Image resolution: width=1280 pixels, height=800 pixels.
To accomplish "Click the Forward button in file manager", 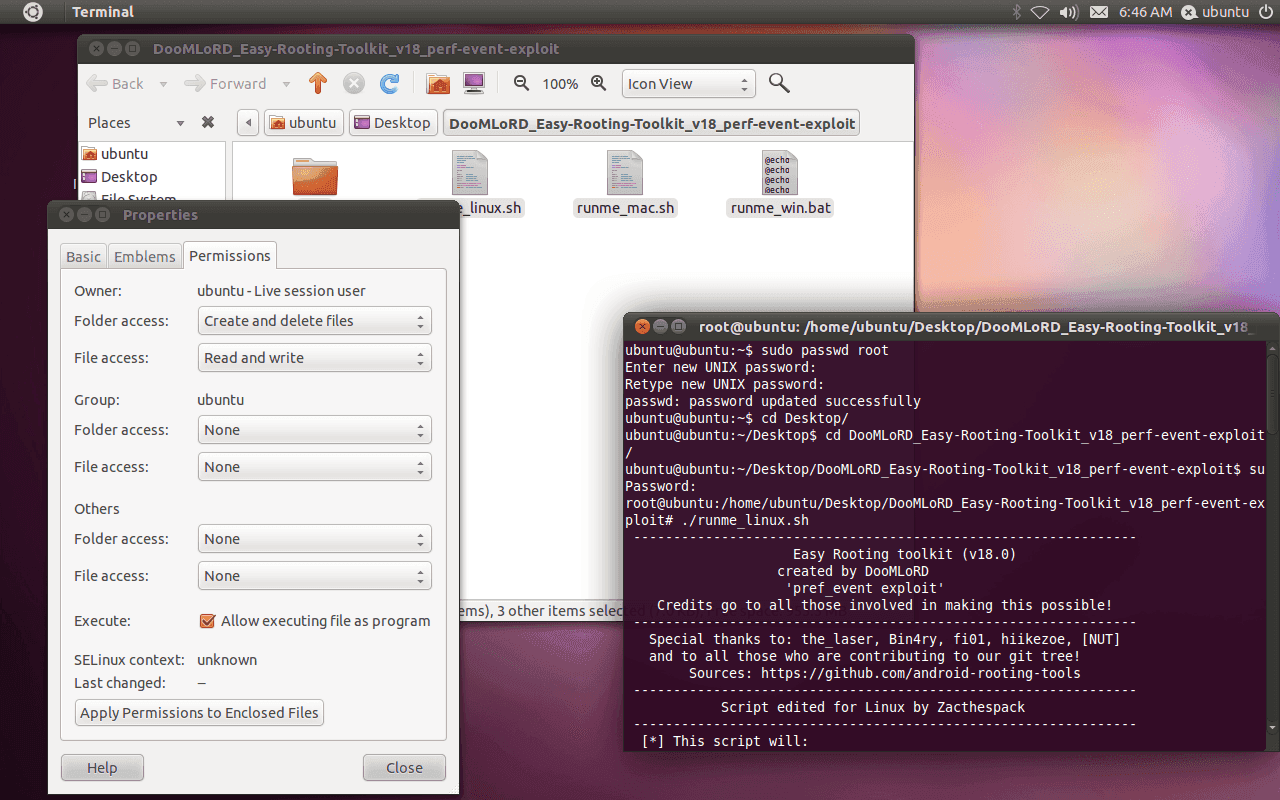I will click(x=227, y=84).
